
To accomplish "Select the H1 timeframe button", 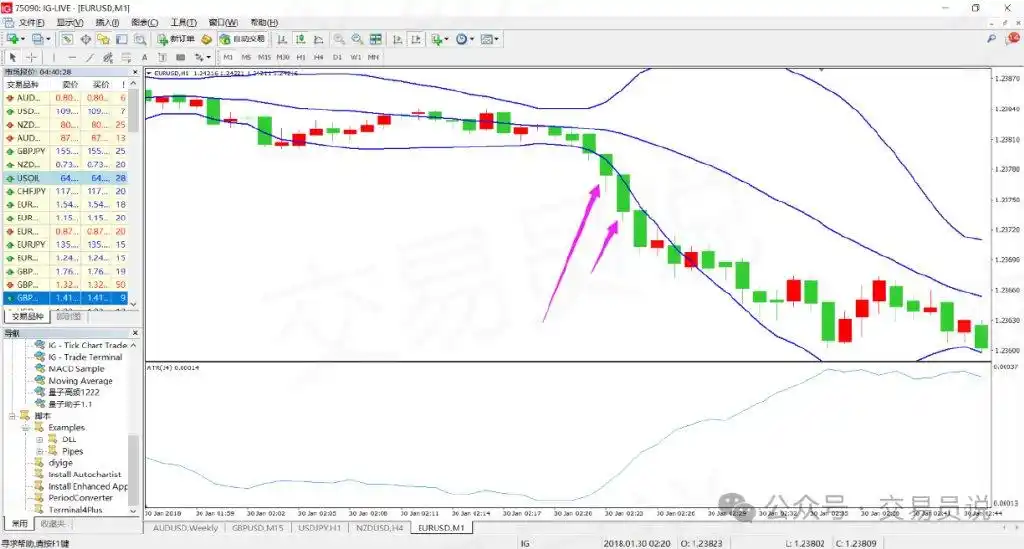I will click(302, 57).
